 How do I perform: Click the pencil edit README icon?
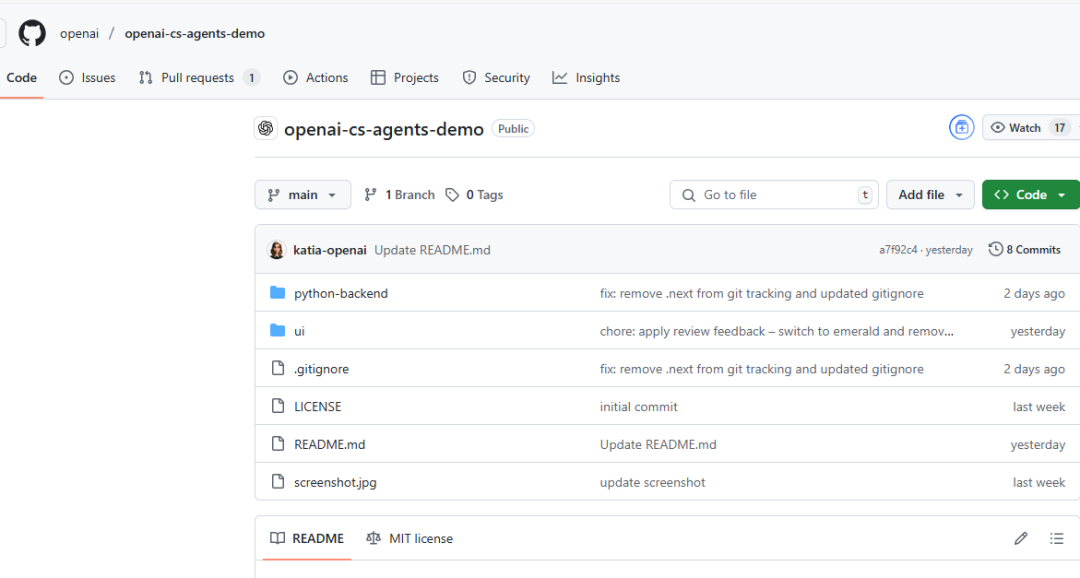tap(1021, 539)
